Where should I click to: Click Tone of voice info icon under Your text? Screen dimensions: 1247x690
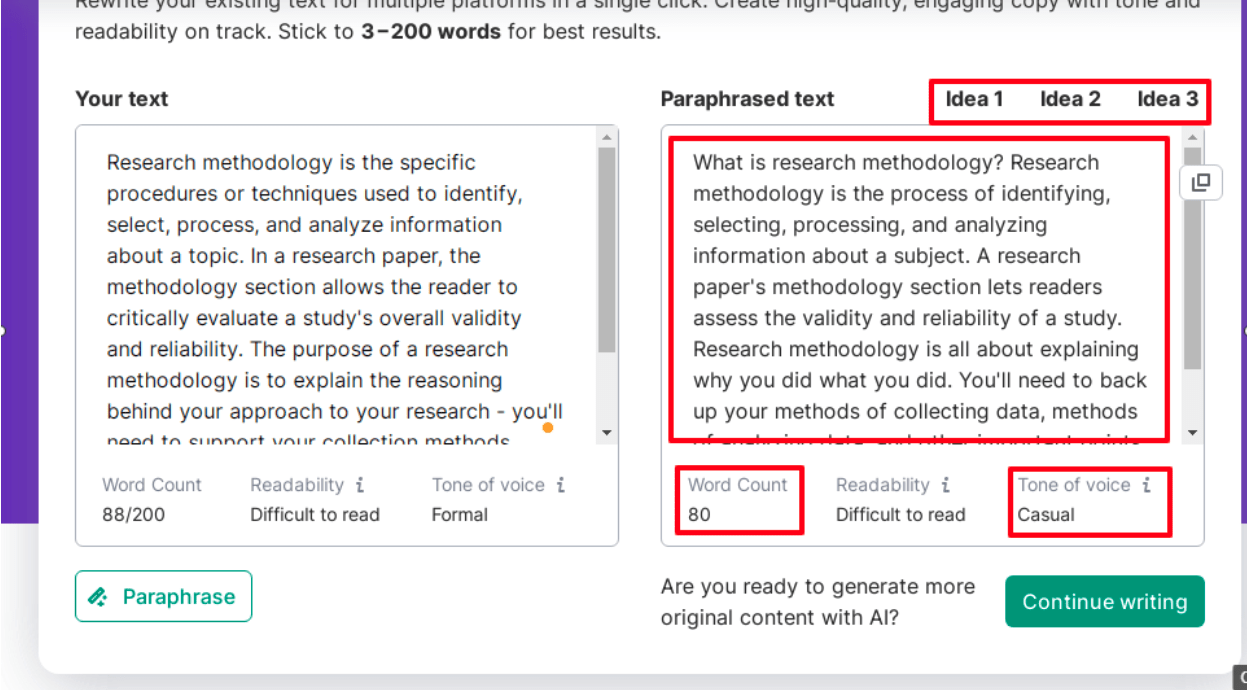click(561, 485)
